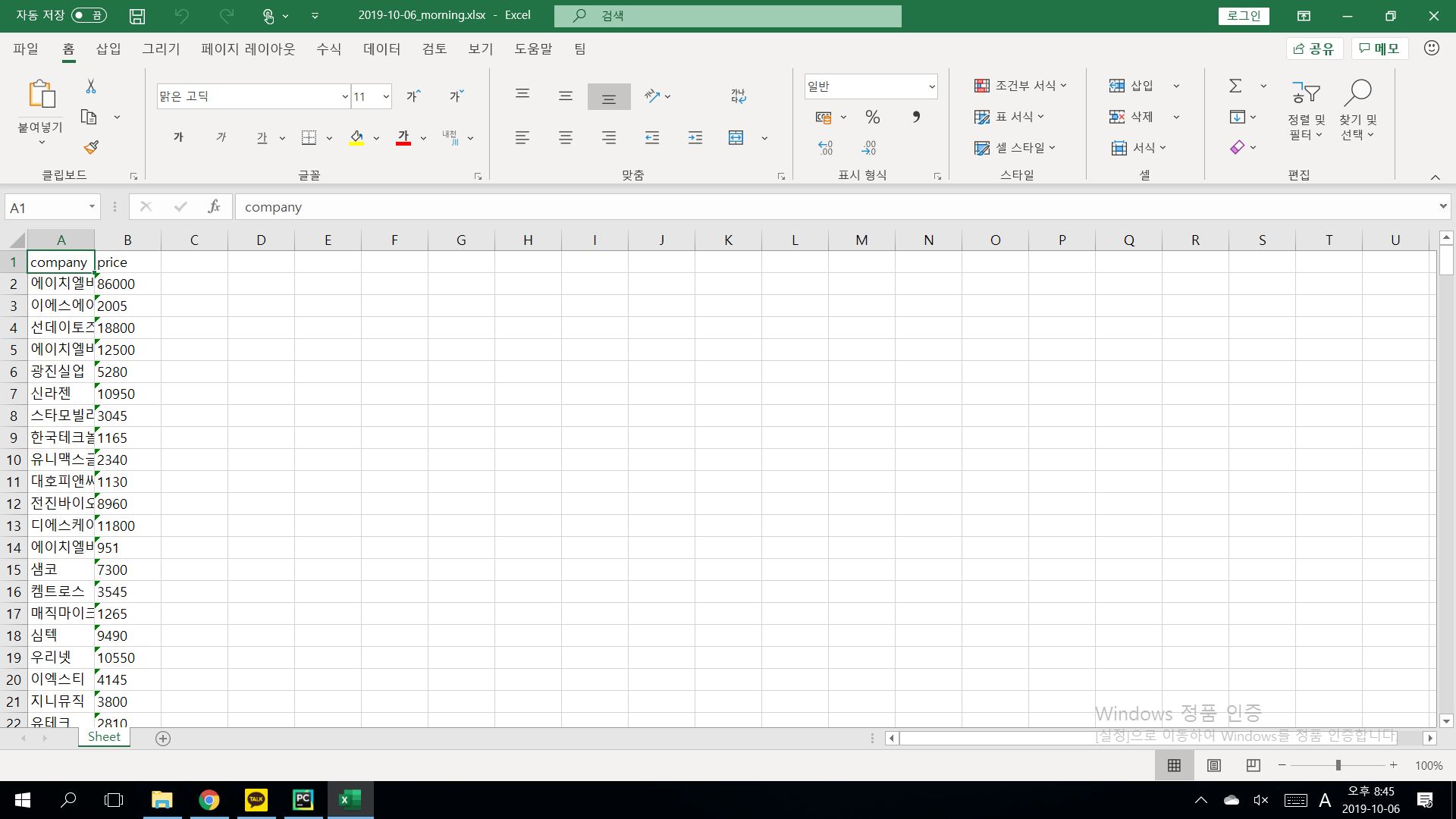
Task: Click the sign-in button
Action: [x=1244, y=16]
